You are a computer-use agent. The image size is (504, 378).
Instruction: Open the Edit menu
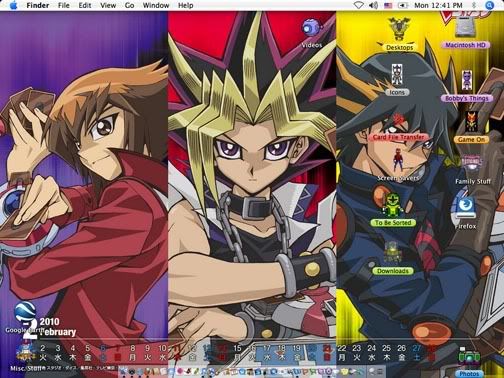tap(85, 5)
